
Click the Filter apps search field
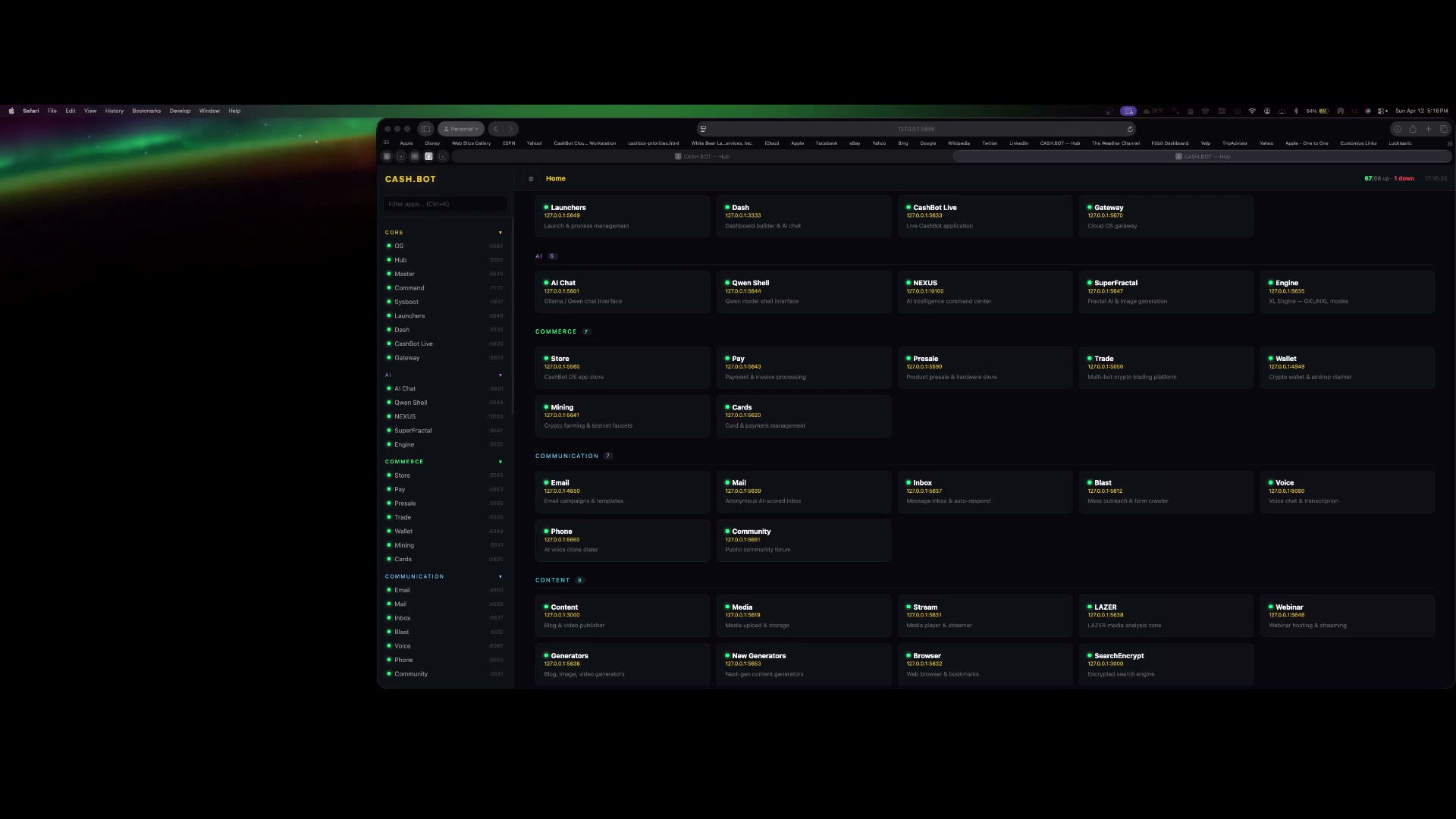pos(444,203)
